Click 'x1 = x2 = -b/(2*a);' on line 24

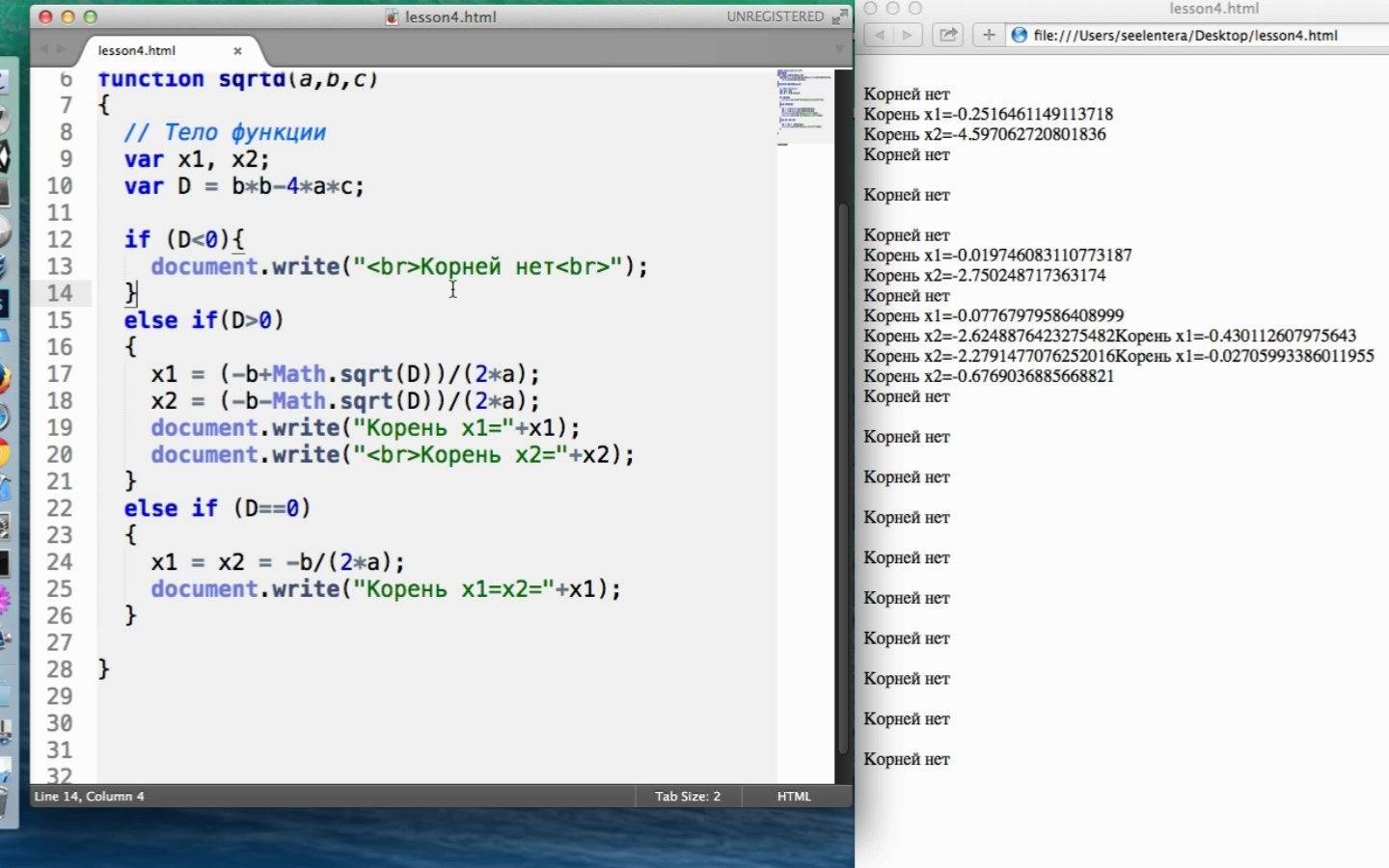click(278, 562)
